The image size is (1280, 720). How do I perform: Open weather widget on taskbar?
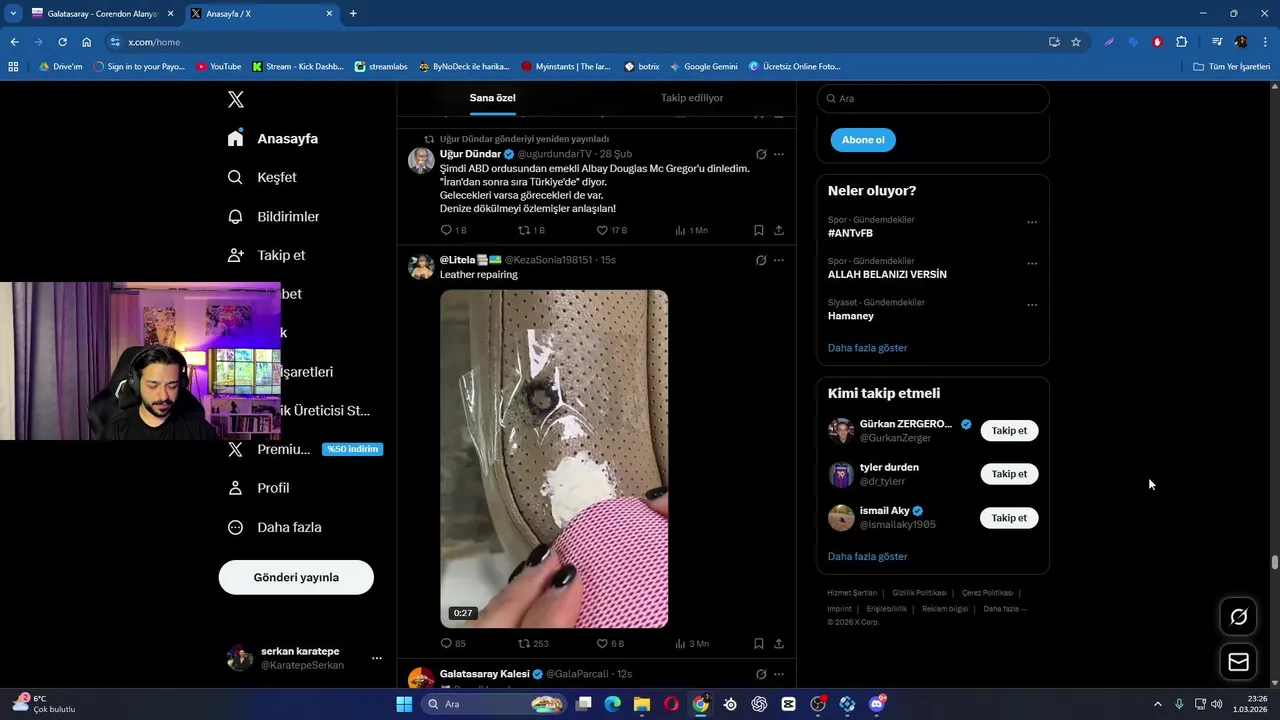click(43, 704)
